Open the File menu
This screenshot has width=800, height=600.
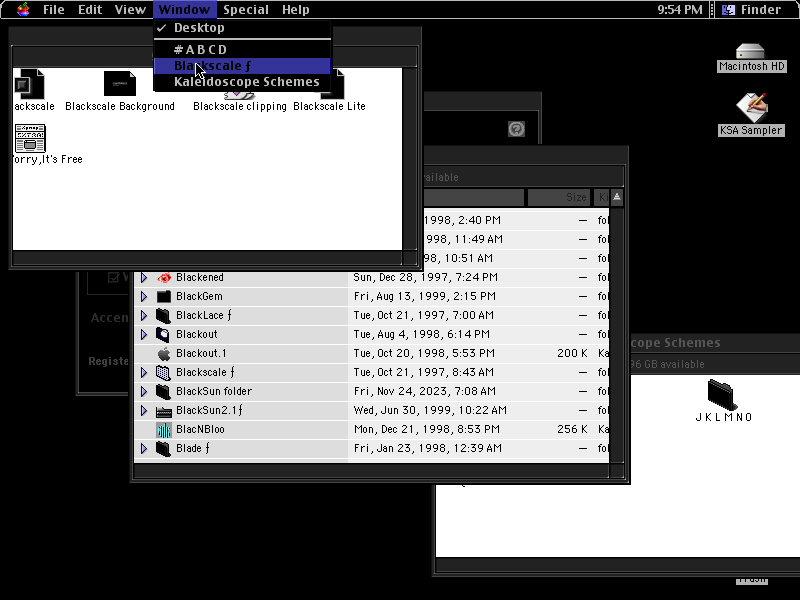point(54,10)
